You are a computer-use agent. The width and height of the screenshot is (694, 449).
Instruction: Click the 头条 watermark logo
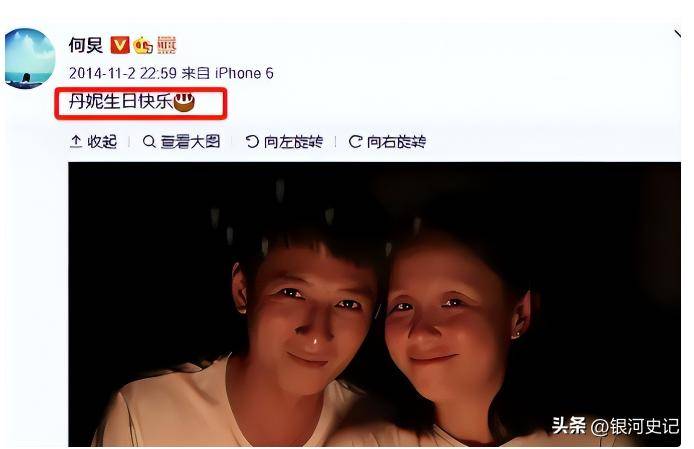pos(568,426)
